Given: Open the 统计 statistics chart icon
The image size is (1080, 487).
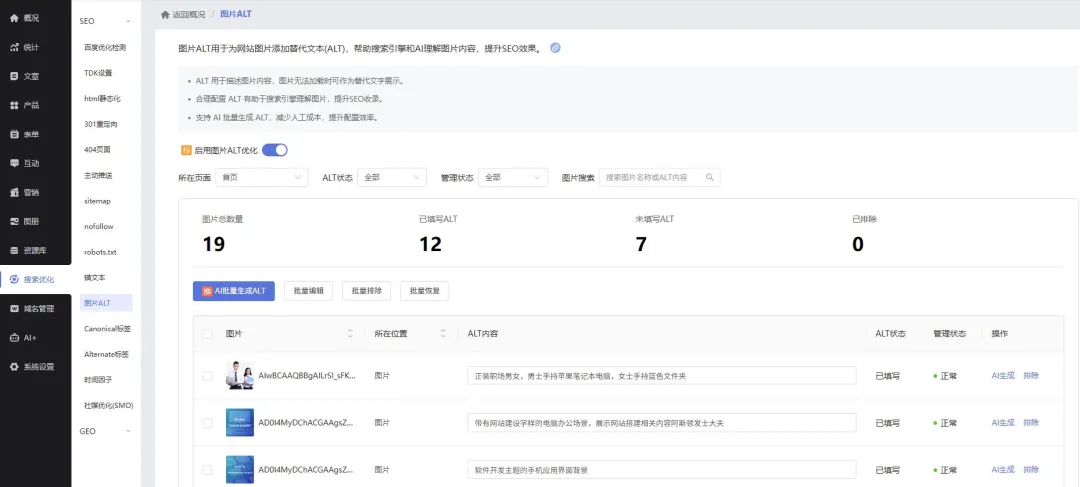Looking at the screenshot, I should coord(14,48).
